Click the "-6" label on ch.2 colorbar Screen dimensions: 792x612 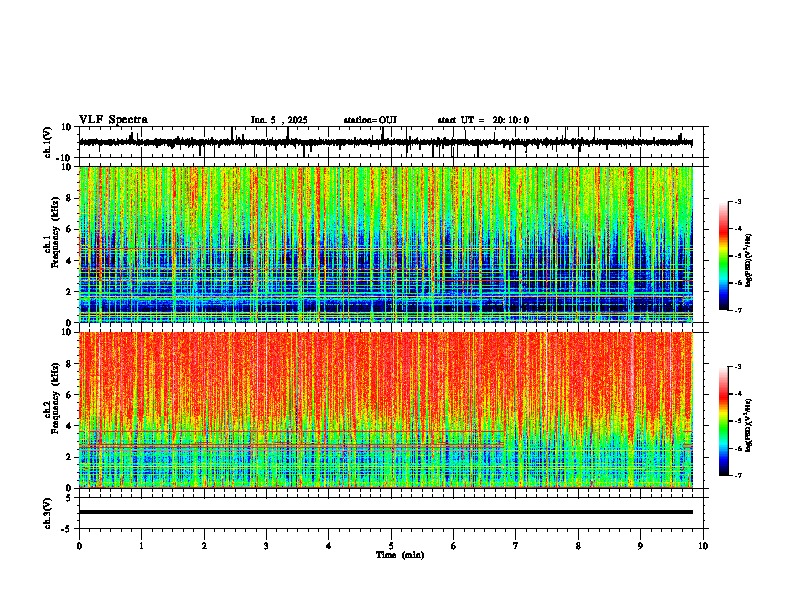pyautogui.click(x=737, y=448)
